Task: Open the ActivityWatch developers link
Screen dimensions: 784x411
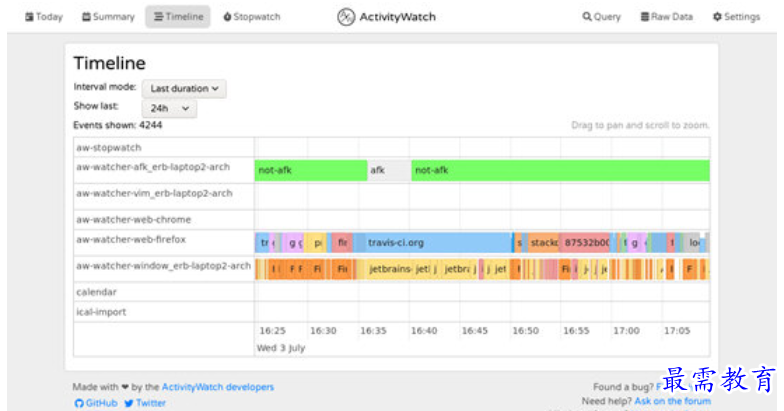Action: [x=218, y=387]
